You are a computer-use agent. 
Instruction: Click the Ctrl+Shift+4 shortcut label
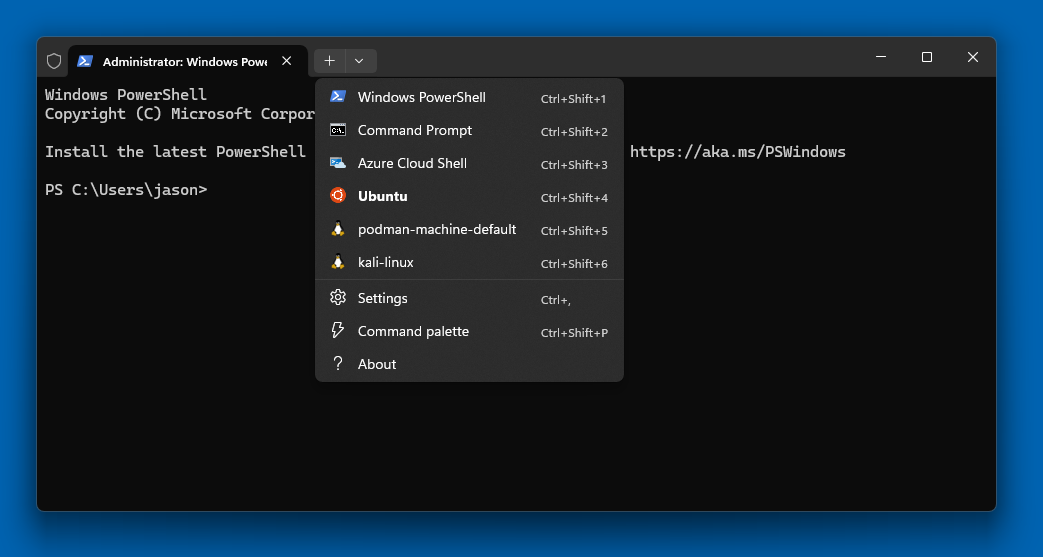(x=574, y=198)
